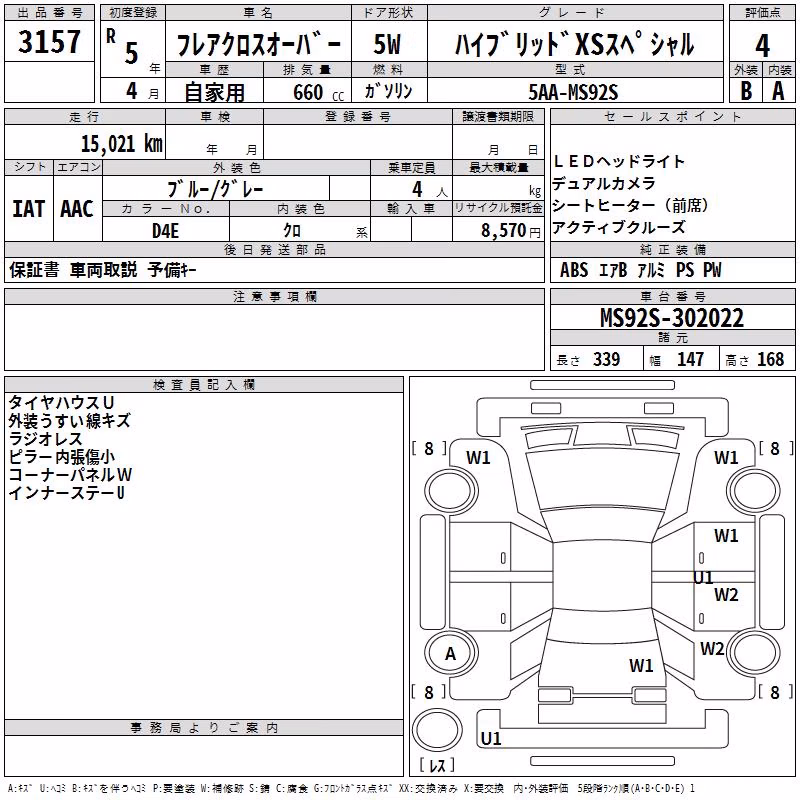
Task: Click the inspector note タイヤハウスU
Action: (61, 403)
